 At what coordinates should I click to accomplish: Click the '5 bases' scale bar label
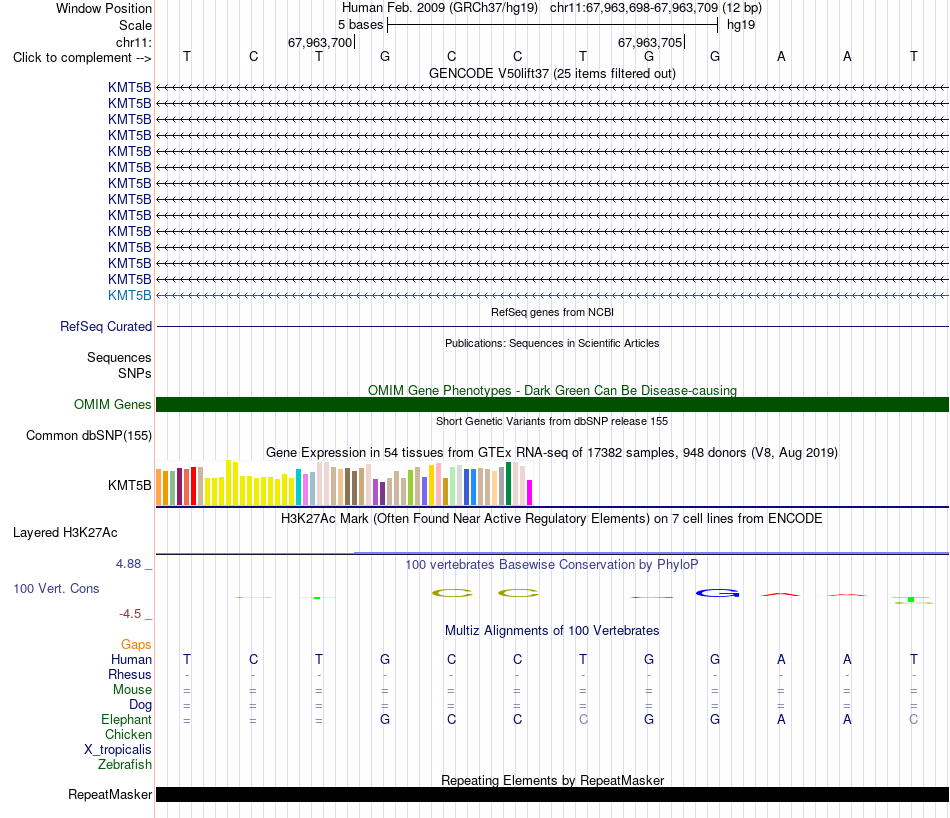click(360, 25)
